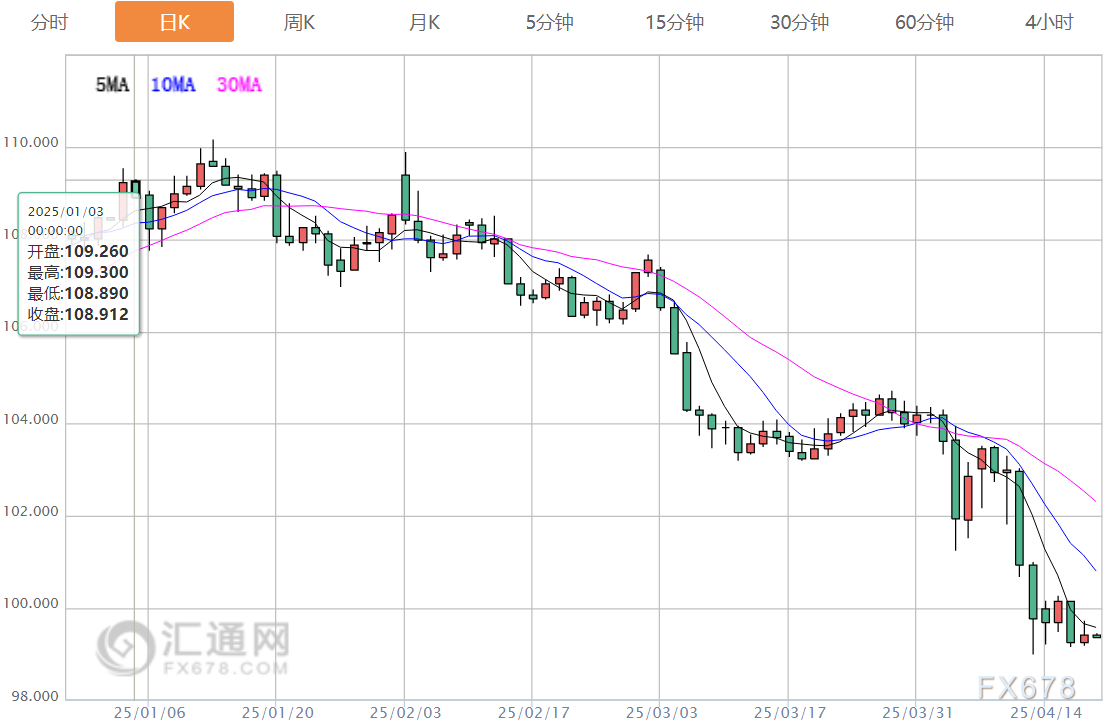Dismiss the 2025/01/03 price tooltip
The image size is (1106, 723).
[78, 262]
